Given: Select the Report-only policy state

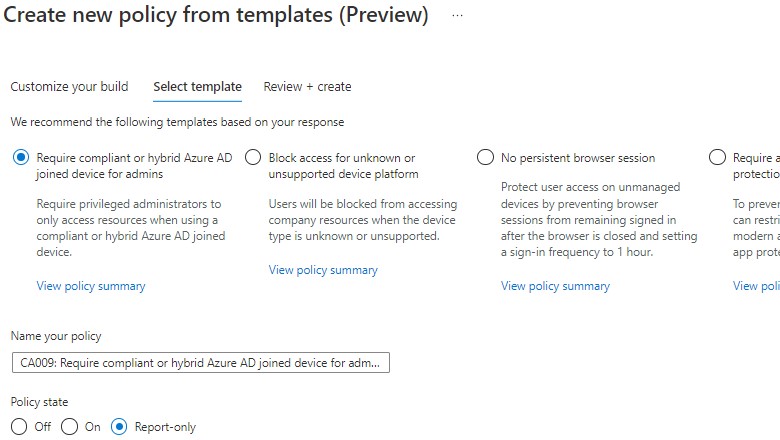Looking at the screenshot, I should click(119, 427).
